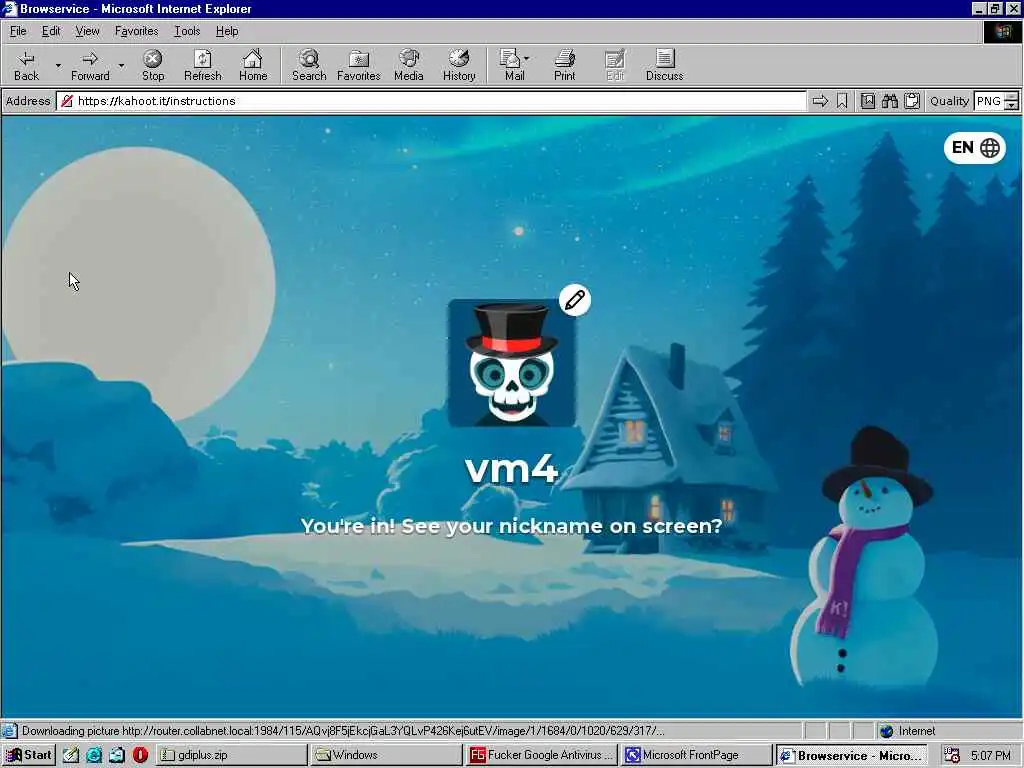Open the Forward history dropdown arrow
The image size is (1024, 768).
[121, 65]
